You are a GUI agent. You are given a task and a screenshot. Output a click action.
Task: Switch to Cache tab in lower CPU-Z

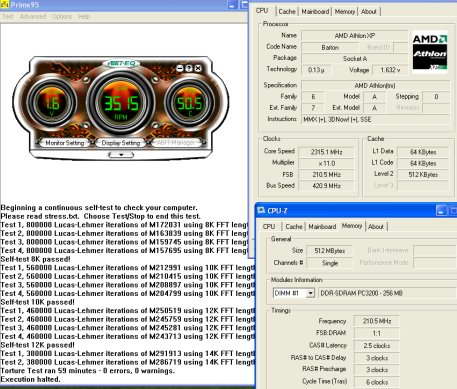tap(294, 227)
